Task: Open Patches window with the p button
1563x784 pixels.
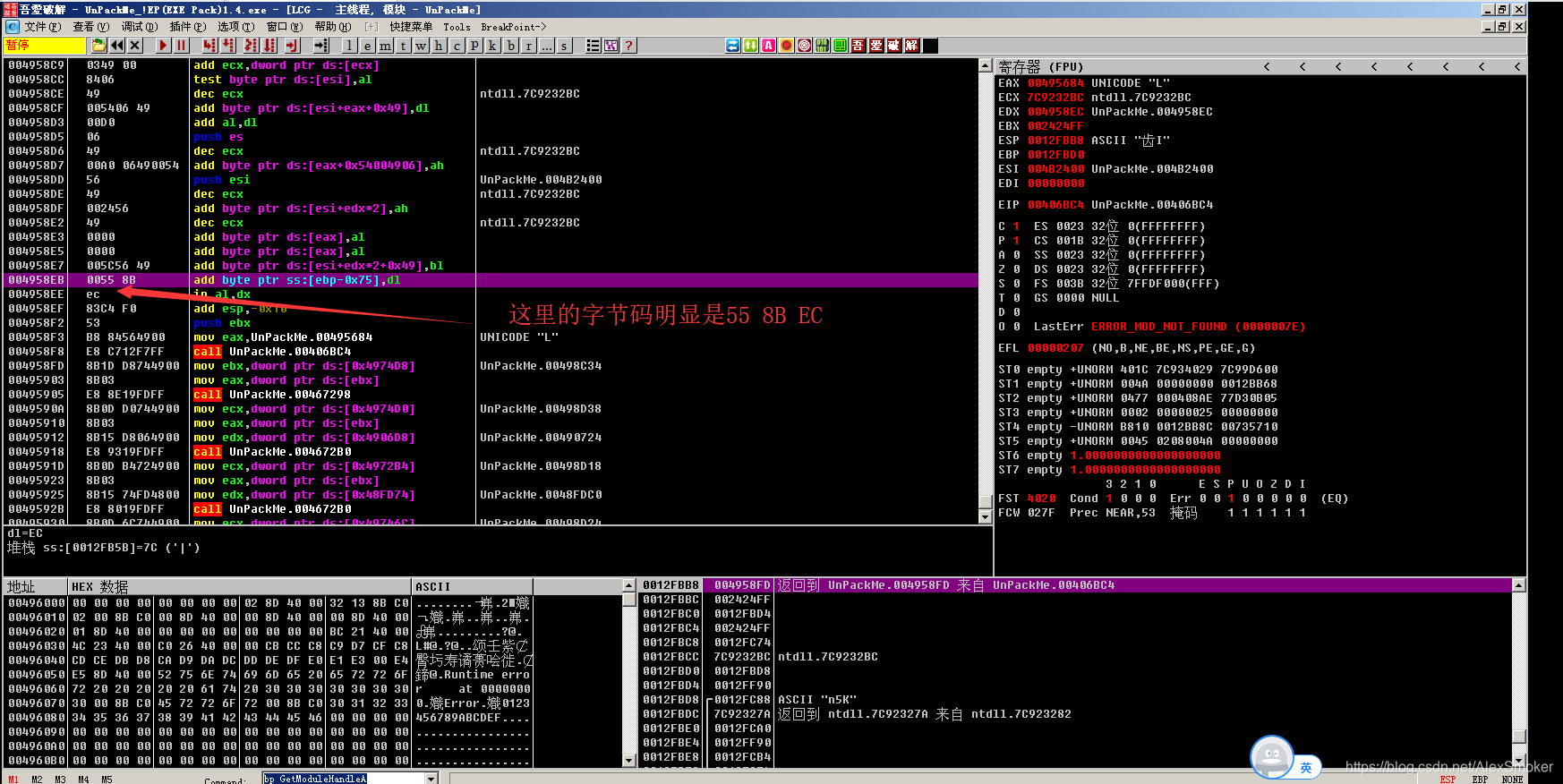Action: 474,46
